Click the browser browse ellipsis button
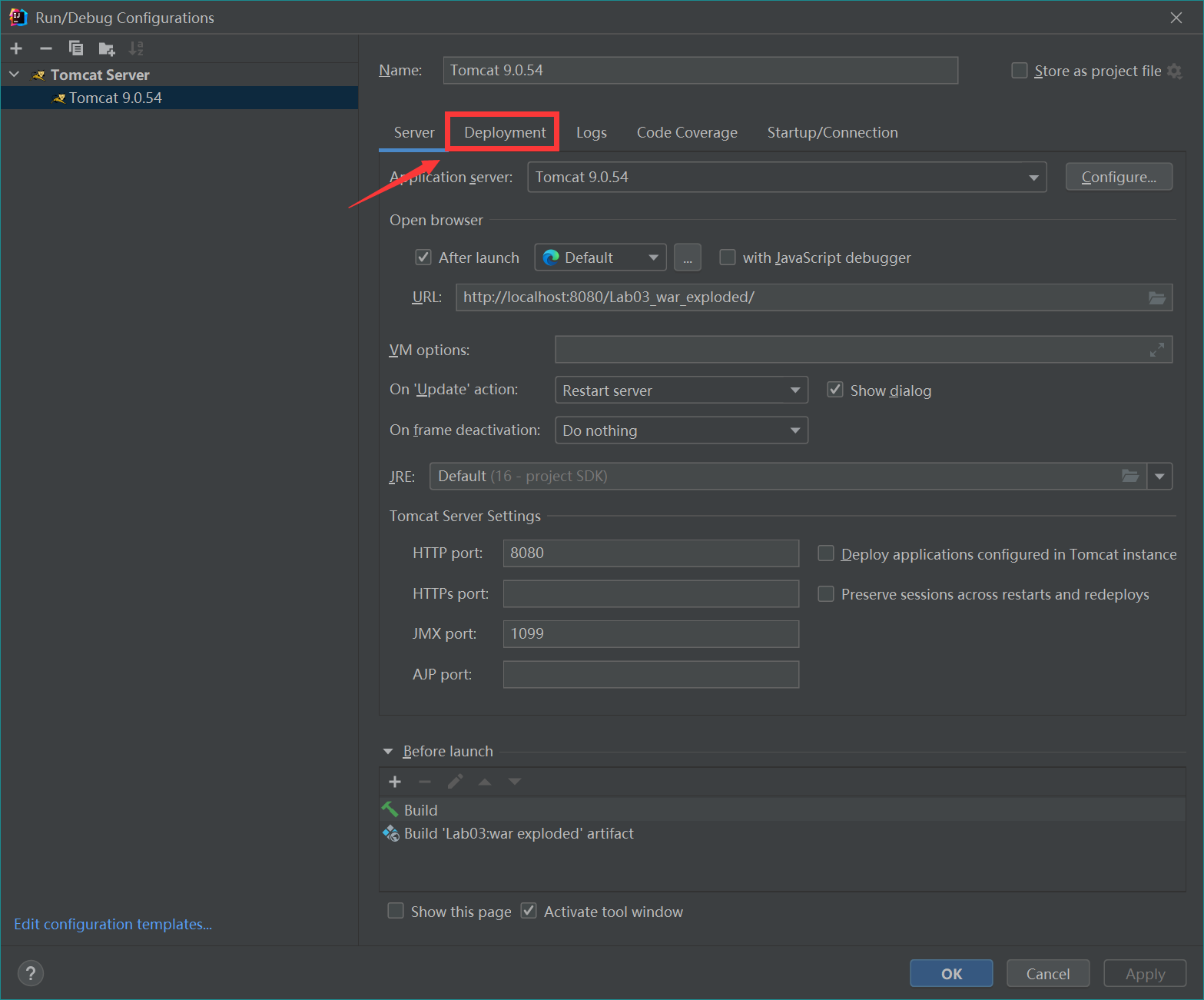This screenshot has width=1204, height=1000. point(688,257)
